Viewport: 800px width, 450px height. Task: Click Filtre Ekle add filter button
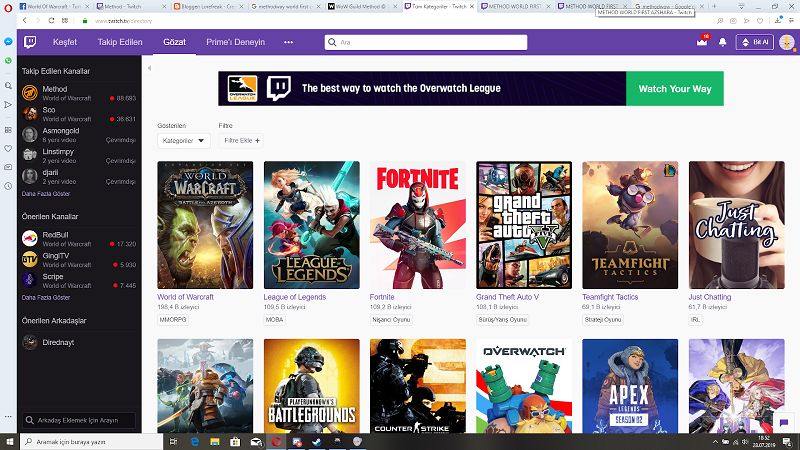point(241,140)
